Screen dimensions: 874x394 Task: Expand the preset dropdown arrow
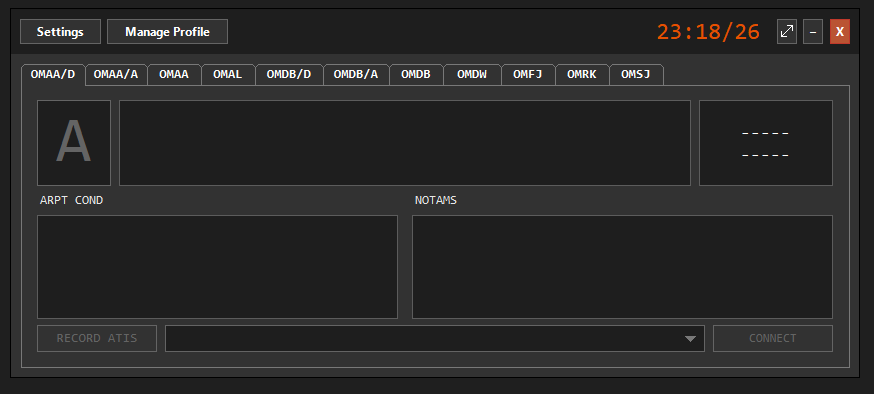(x=690, y=339)
